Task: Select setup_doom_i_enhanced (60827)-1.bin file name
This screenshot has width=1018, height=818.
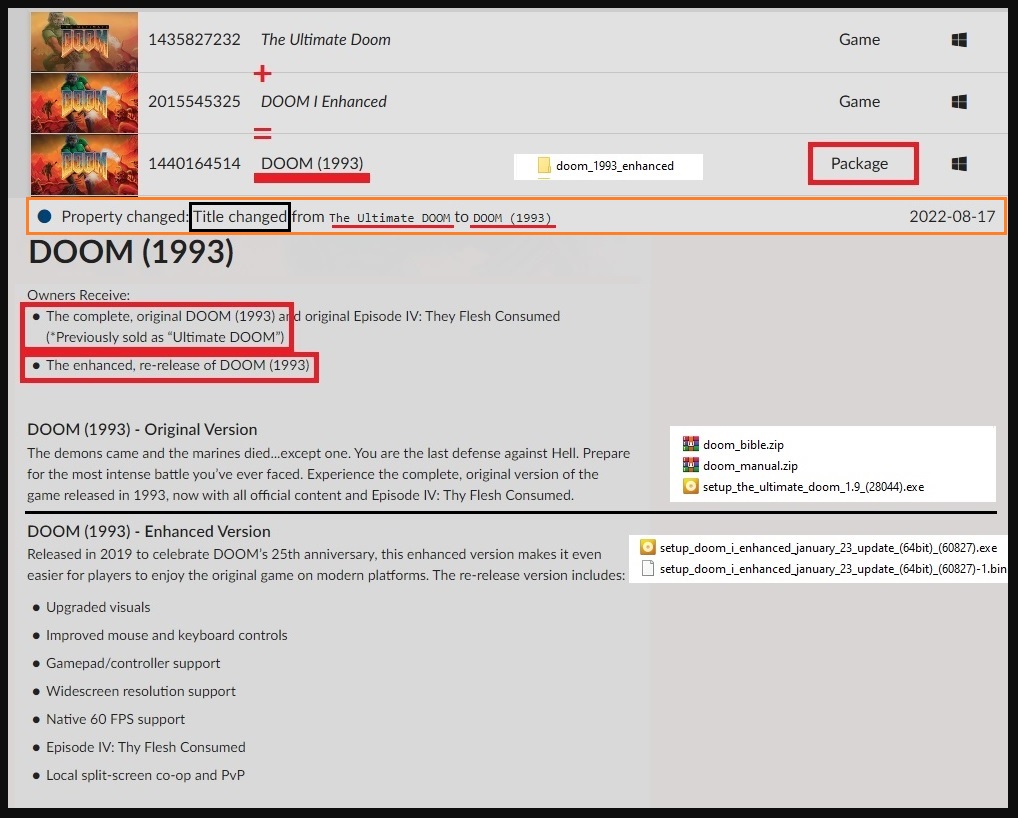Action: [x=833, y=569]
